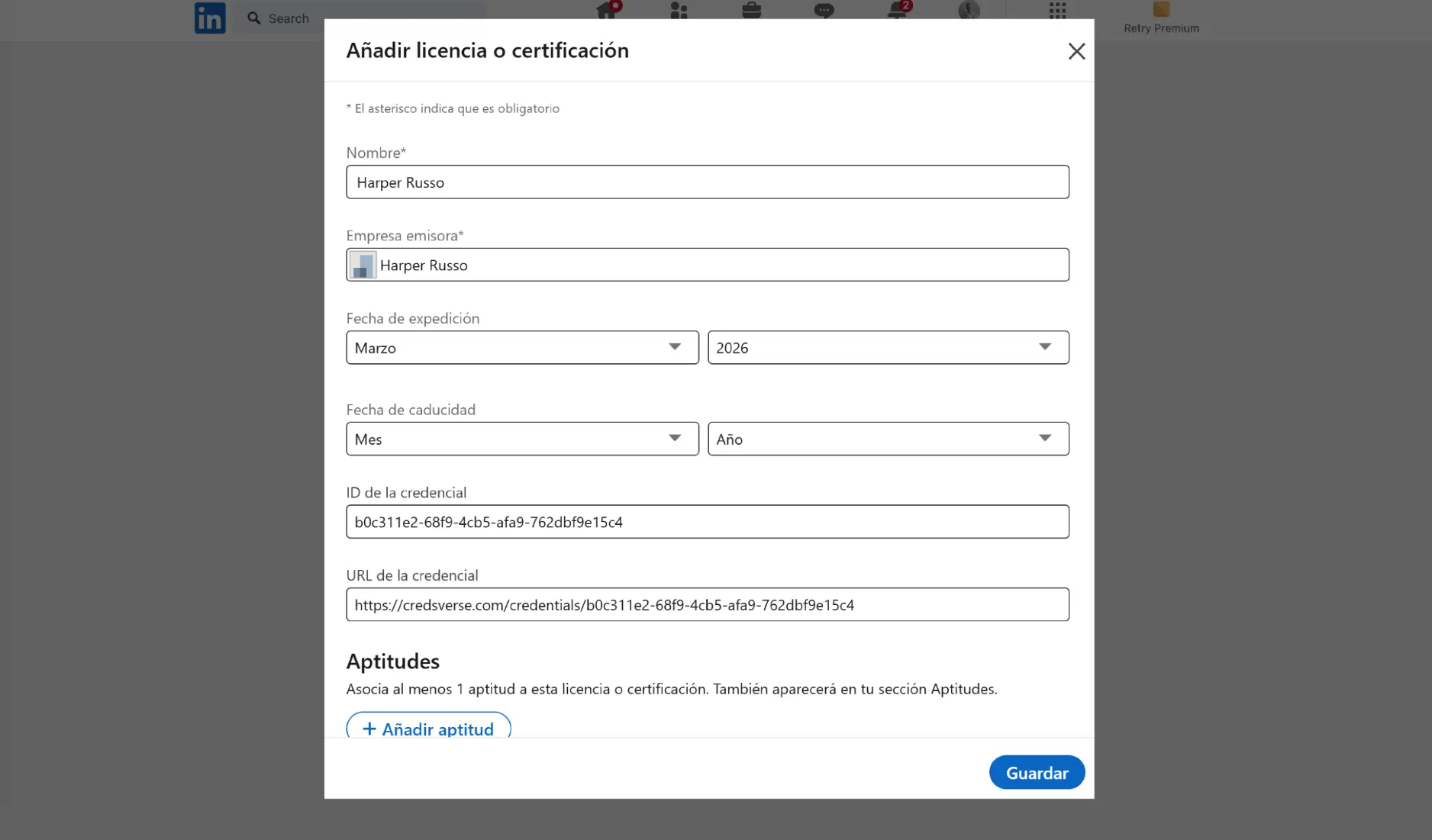Open the Messaging icon
This screenshot has height=840, width=1432.
pos(824,11)
